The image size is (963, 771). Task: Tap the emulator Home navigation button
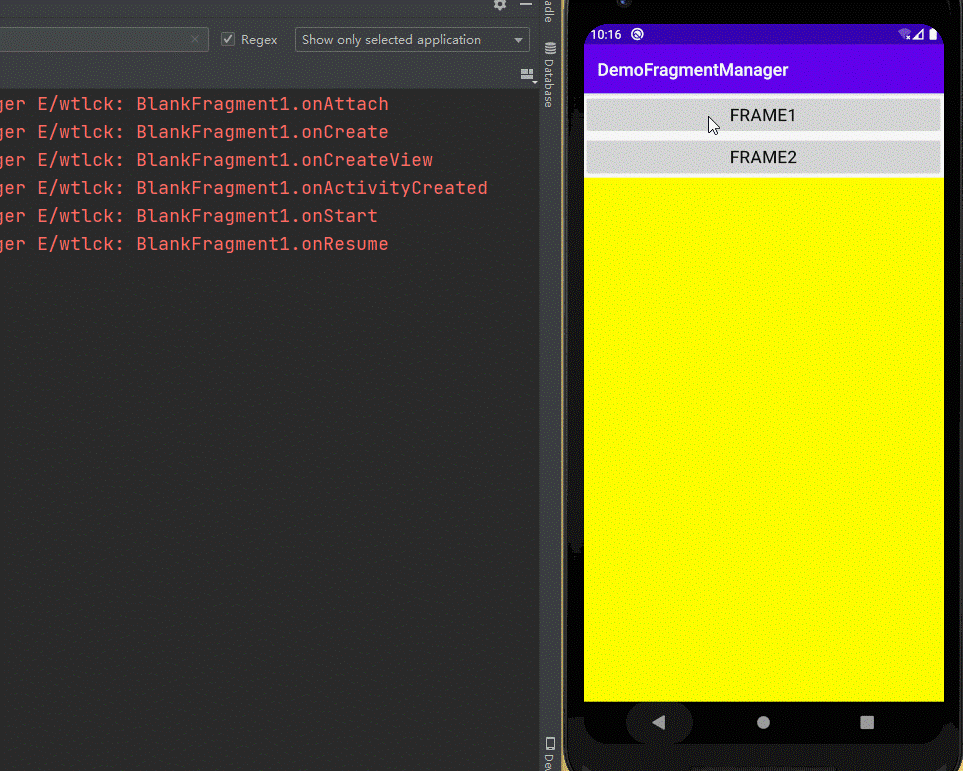(x=763, y=722)
